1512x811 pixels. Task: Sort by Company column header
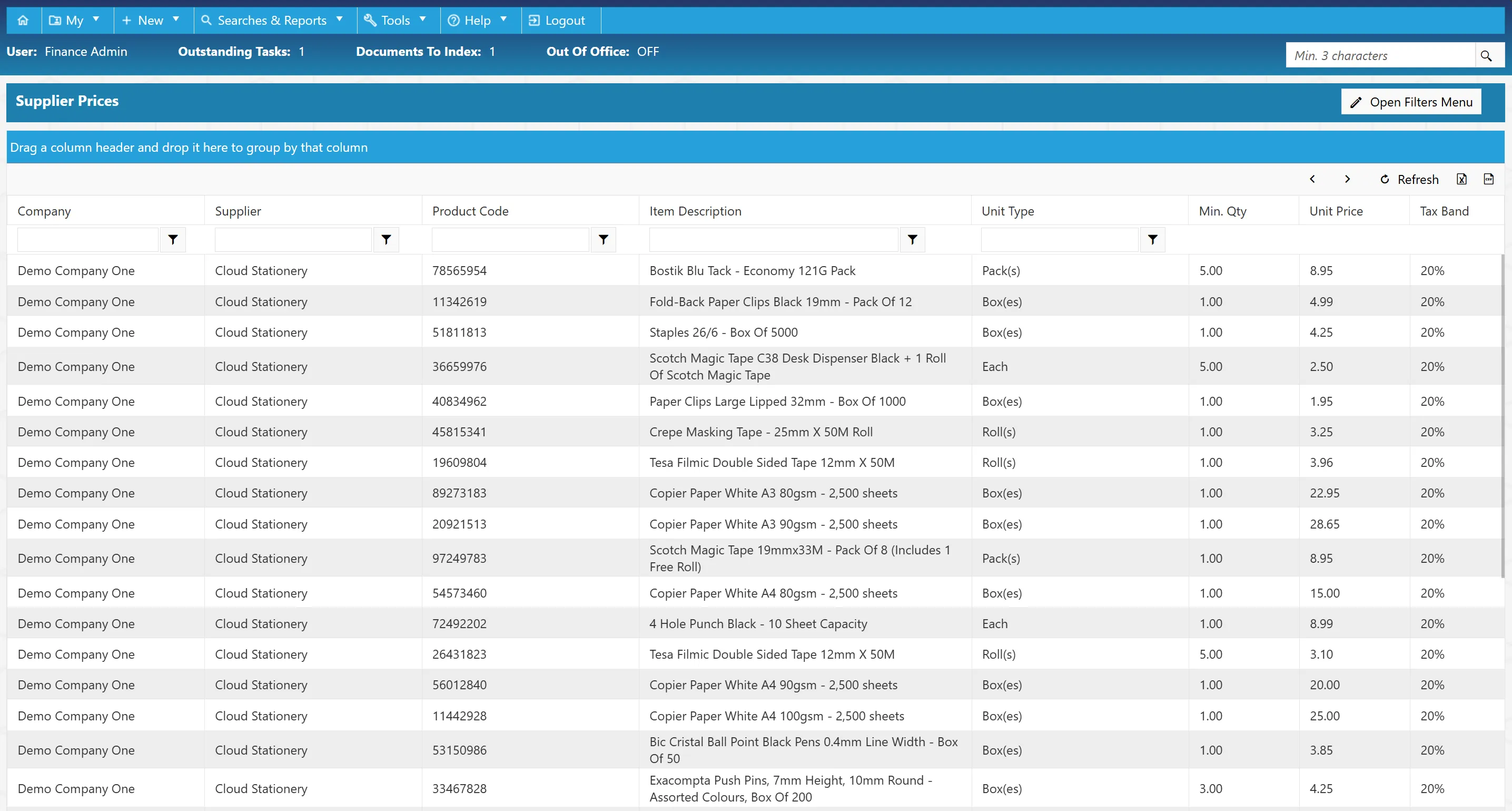point(44,211)
